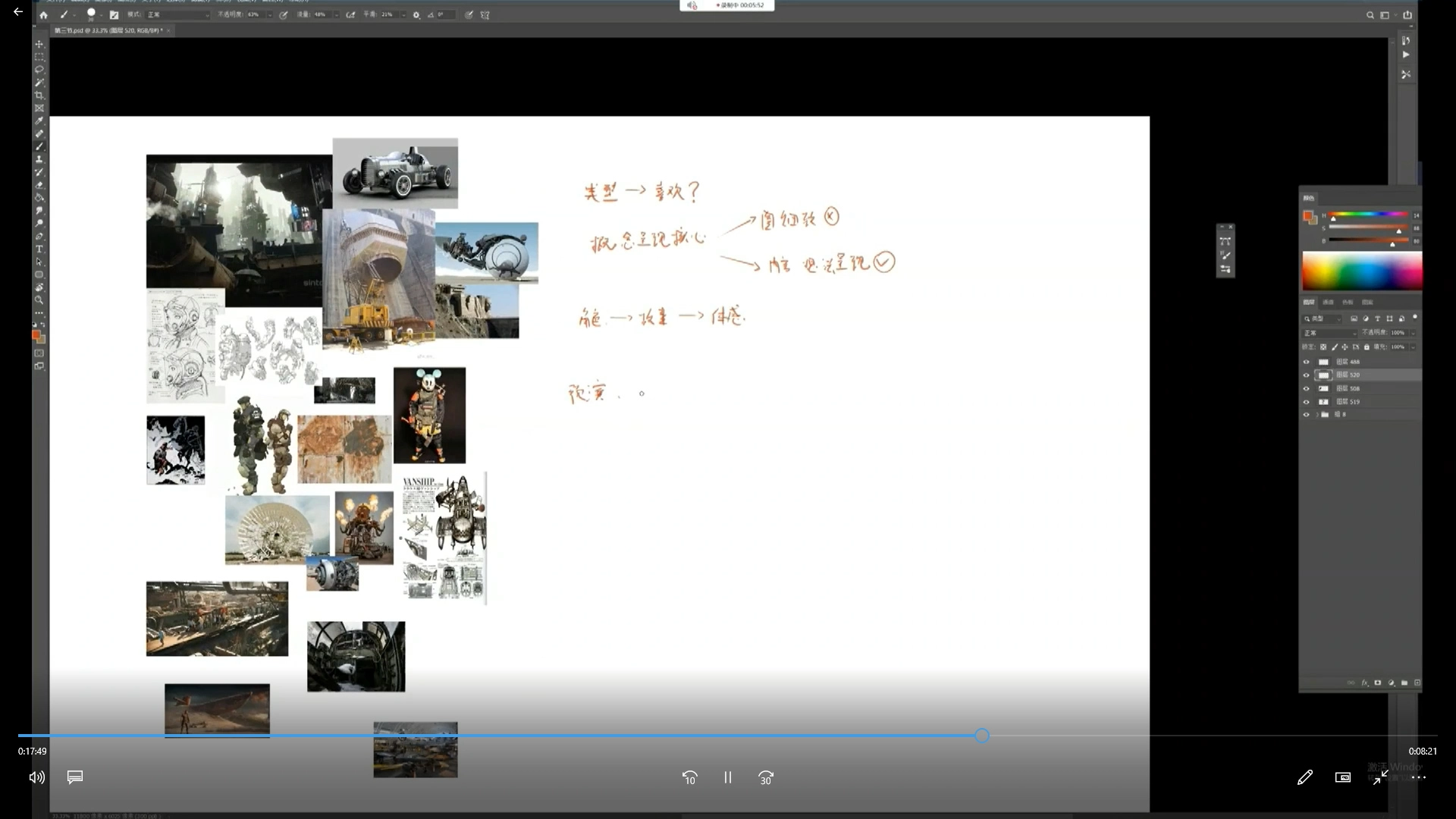Image resolution: width=1456 pixels, height=819 pixels.
Task: Select the Type tool
Action: pos(39,249)
